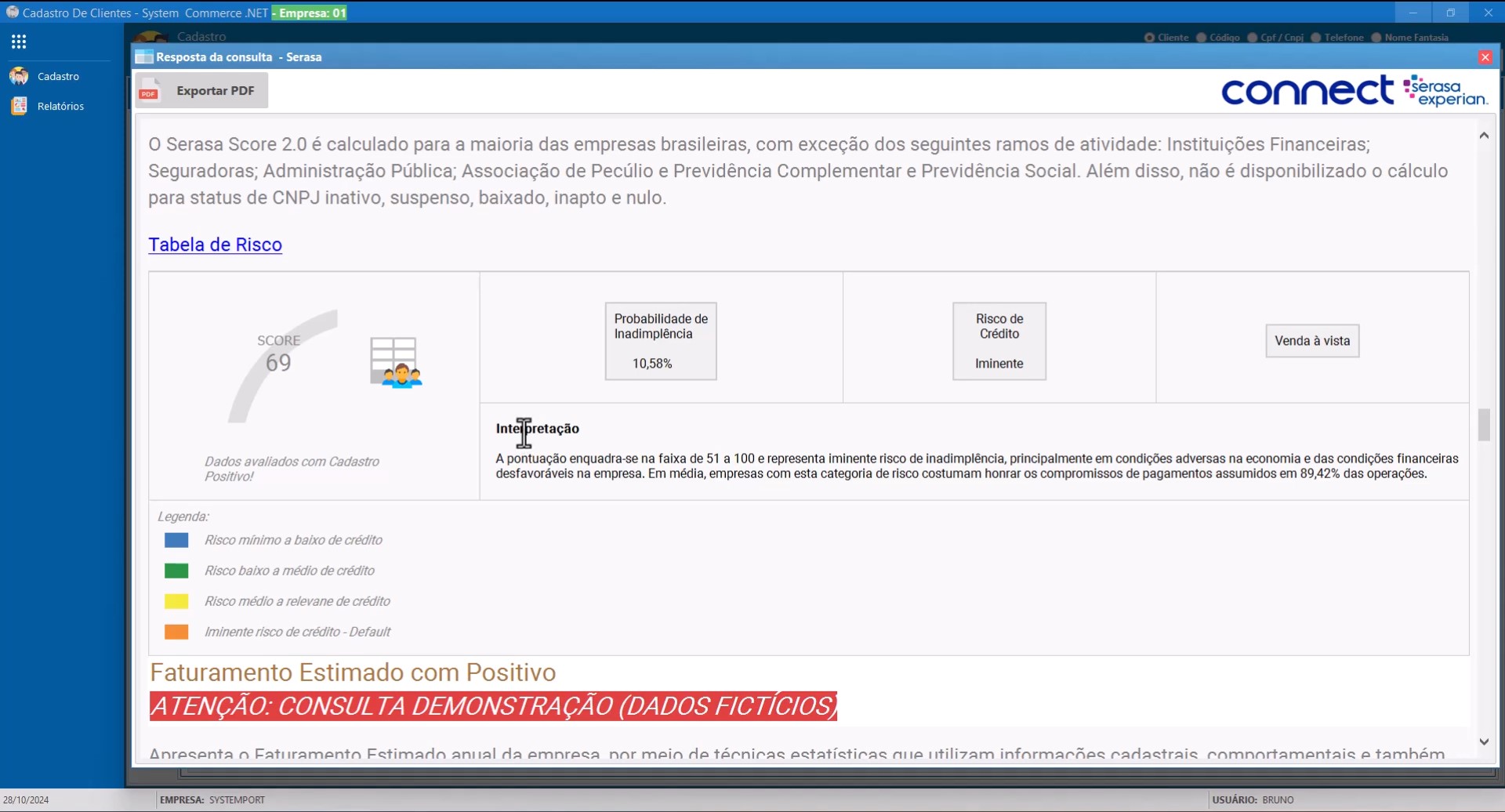This screenshot has height=812, width=1505.
Task: Follow the Tabela de Risco link
Action: [x=215, y=245]
